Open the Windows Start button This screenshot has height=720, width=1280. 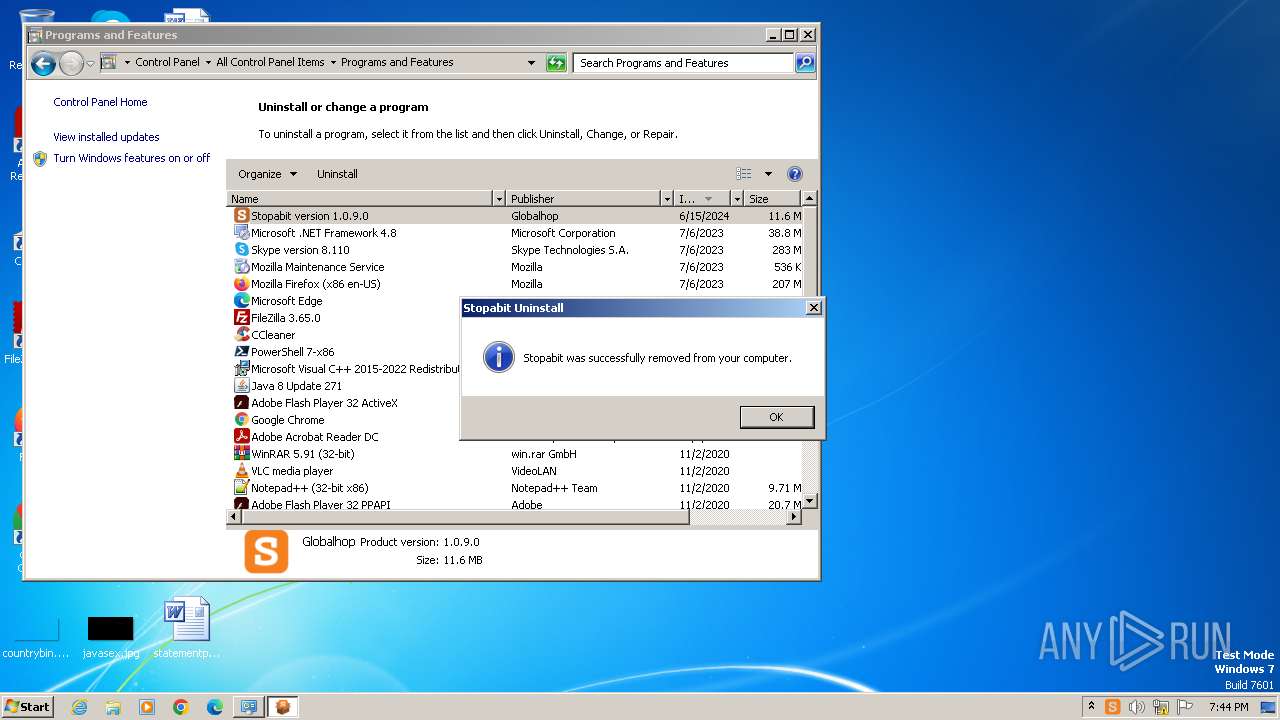(x=27, y=707)
